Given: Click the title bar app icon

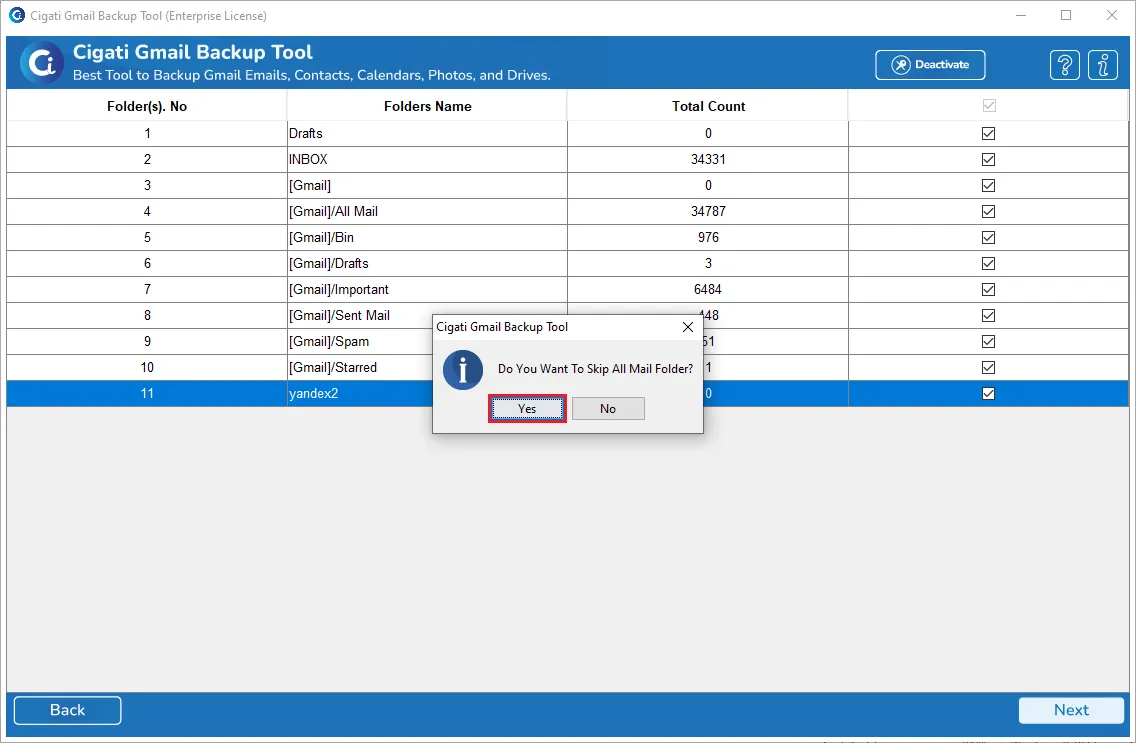Looking at the screenshot, I should tap(17, 15).
